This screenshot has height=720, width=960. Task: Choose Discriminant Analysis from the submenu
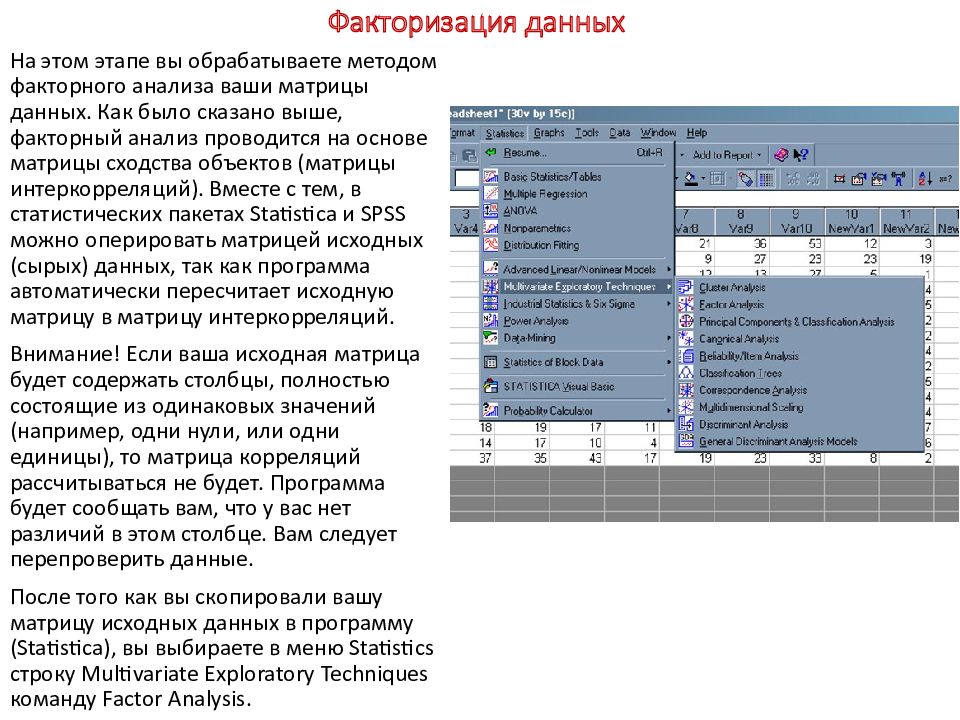tap(799, 424)
